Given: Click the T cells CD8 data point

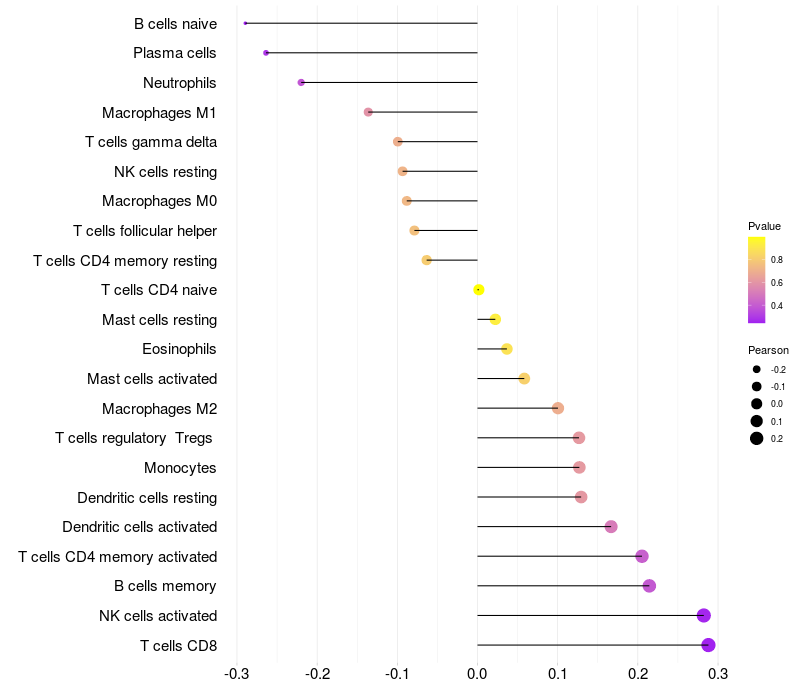Looking at the screenshot, I should point(708,645).
